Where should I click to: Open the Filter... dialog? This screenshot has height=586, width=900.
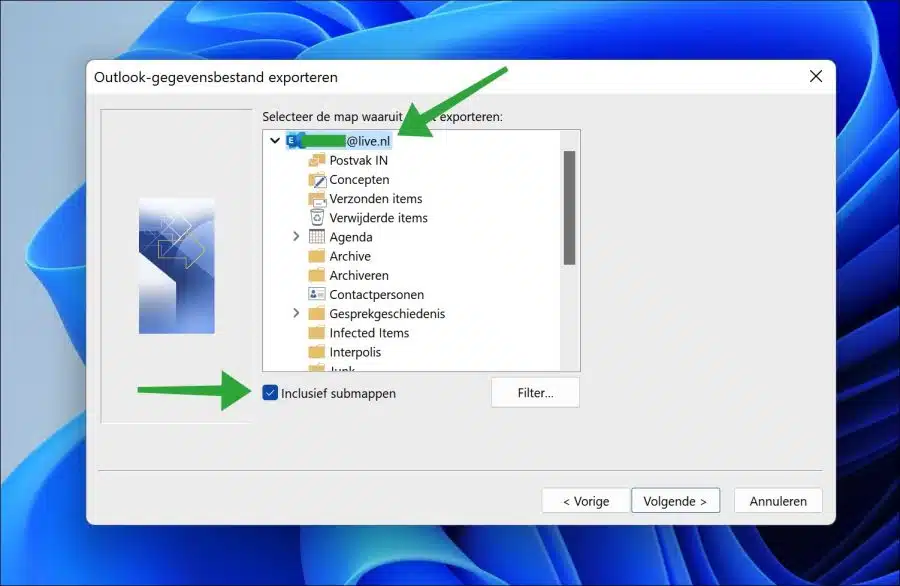(x=536, y=393)
